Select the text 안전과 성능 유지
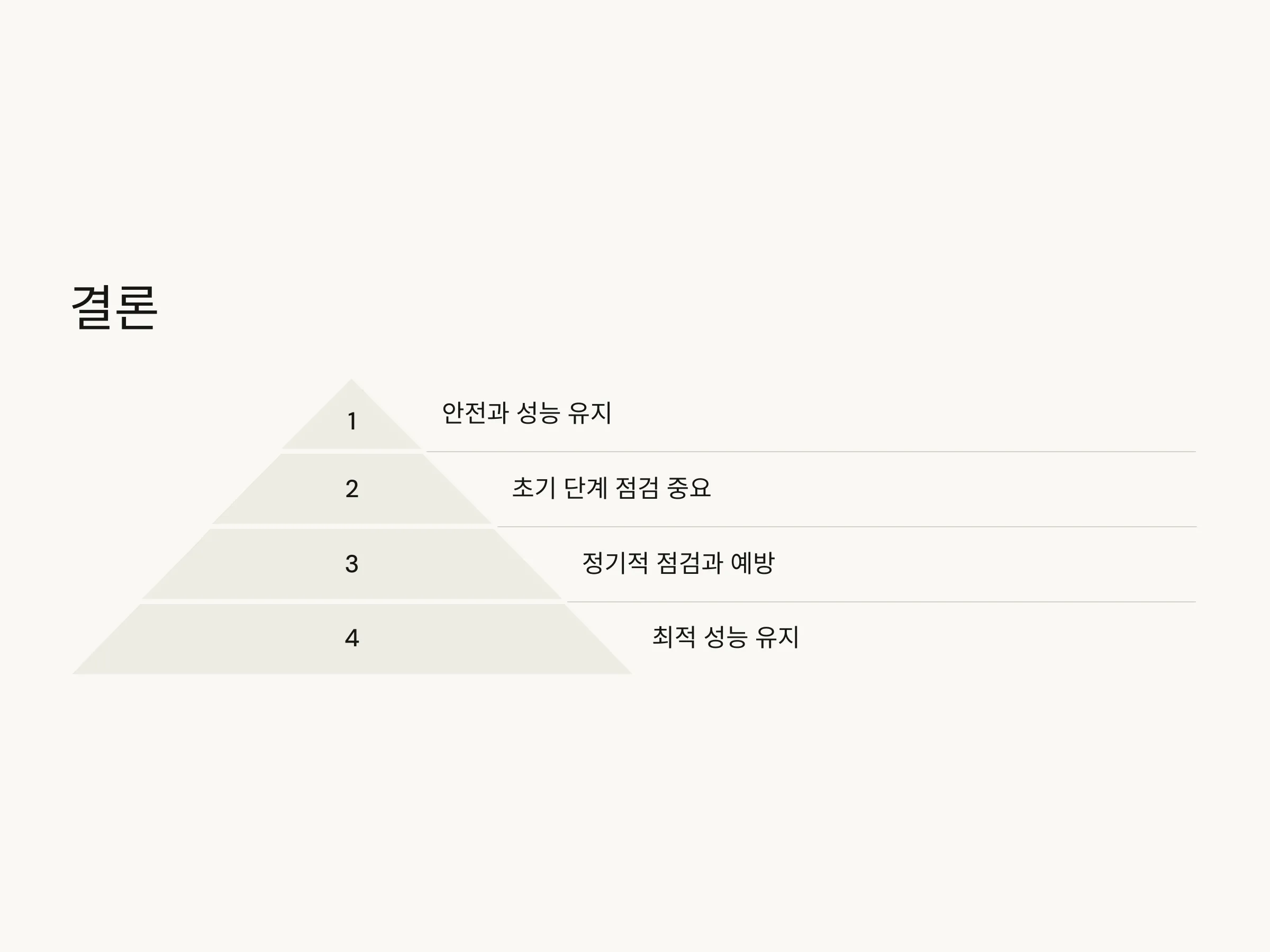 coord(527,413)
